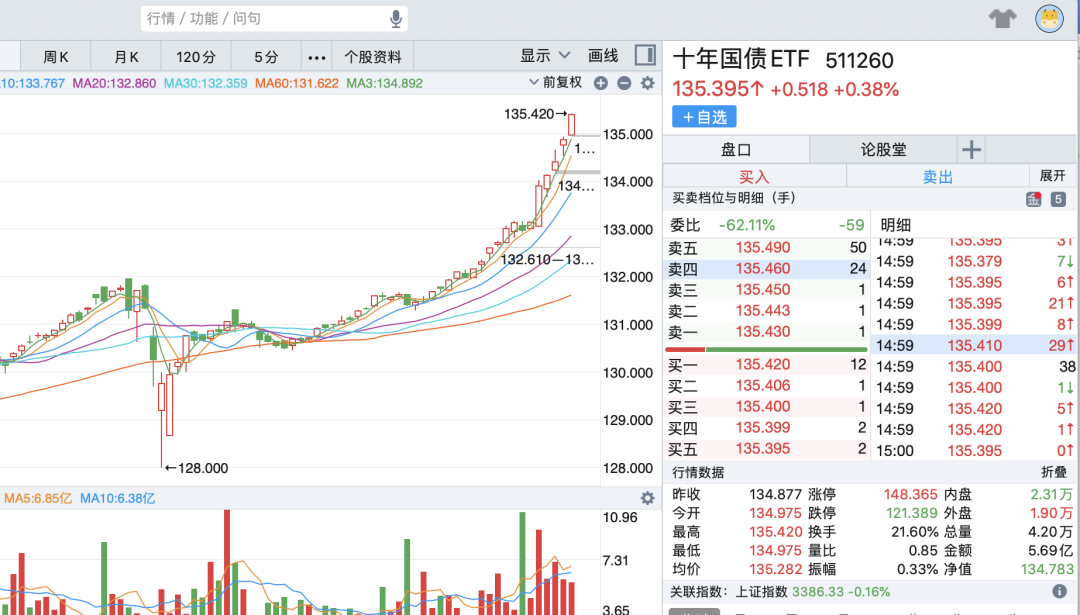1080x615 pixels.
Task: Click the 15:00 closing trade row
Action: coord(975,451)
